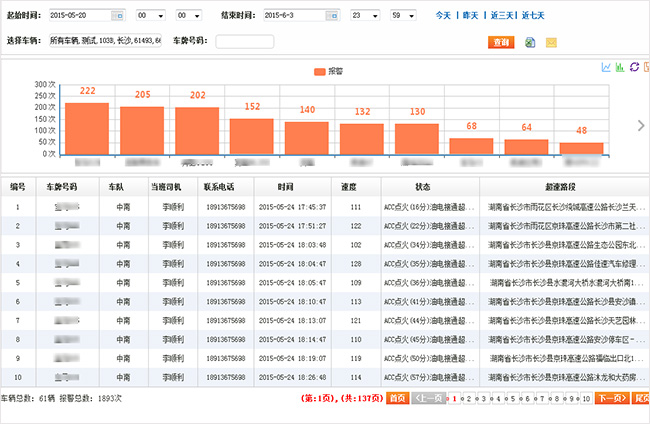Switch chart to line graph view
650x424 pixels.
pos(606,67)
